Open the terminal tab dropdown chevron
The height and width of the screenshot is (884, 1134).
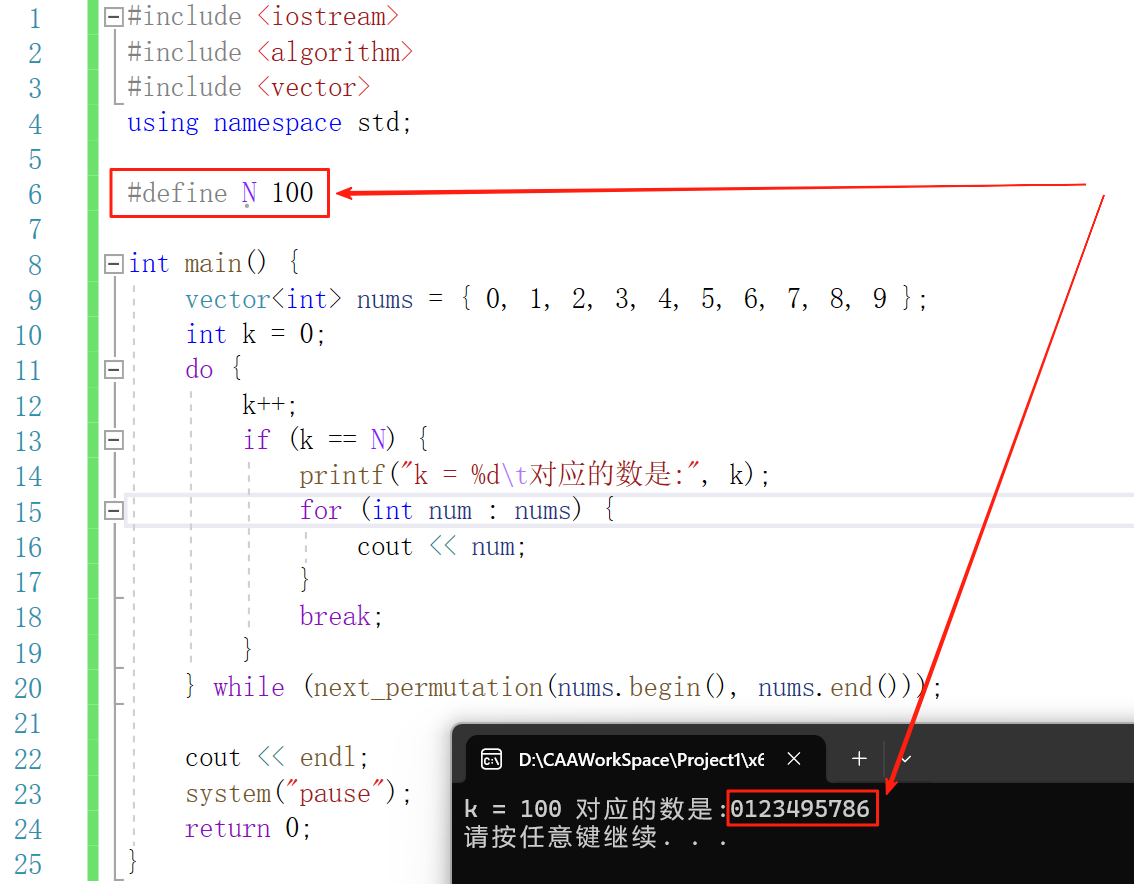tap(906, 759)
